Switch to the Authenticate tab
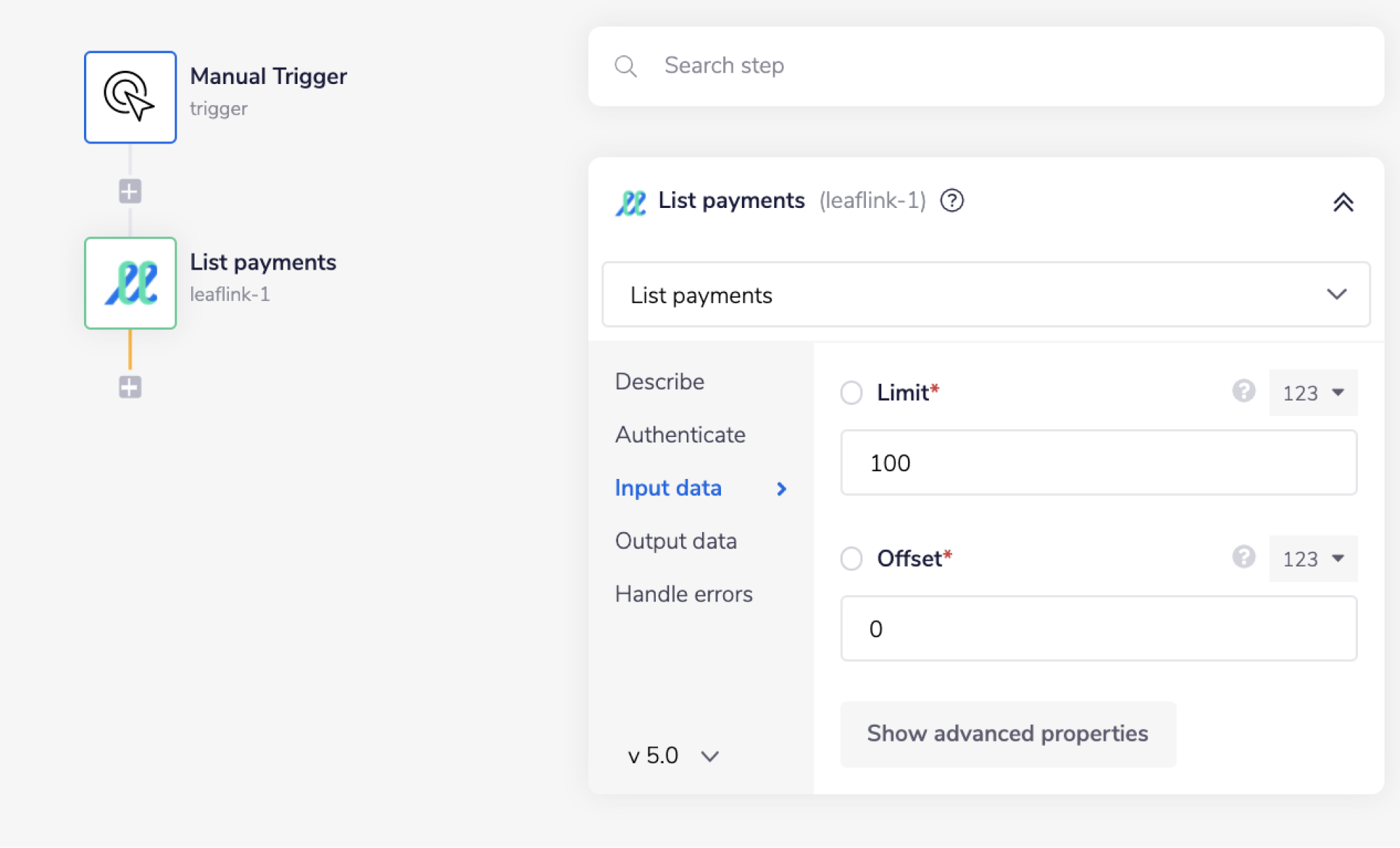Screen dimensions: 1400x848 click(680, 435)
